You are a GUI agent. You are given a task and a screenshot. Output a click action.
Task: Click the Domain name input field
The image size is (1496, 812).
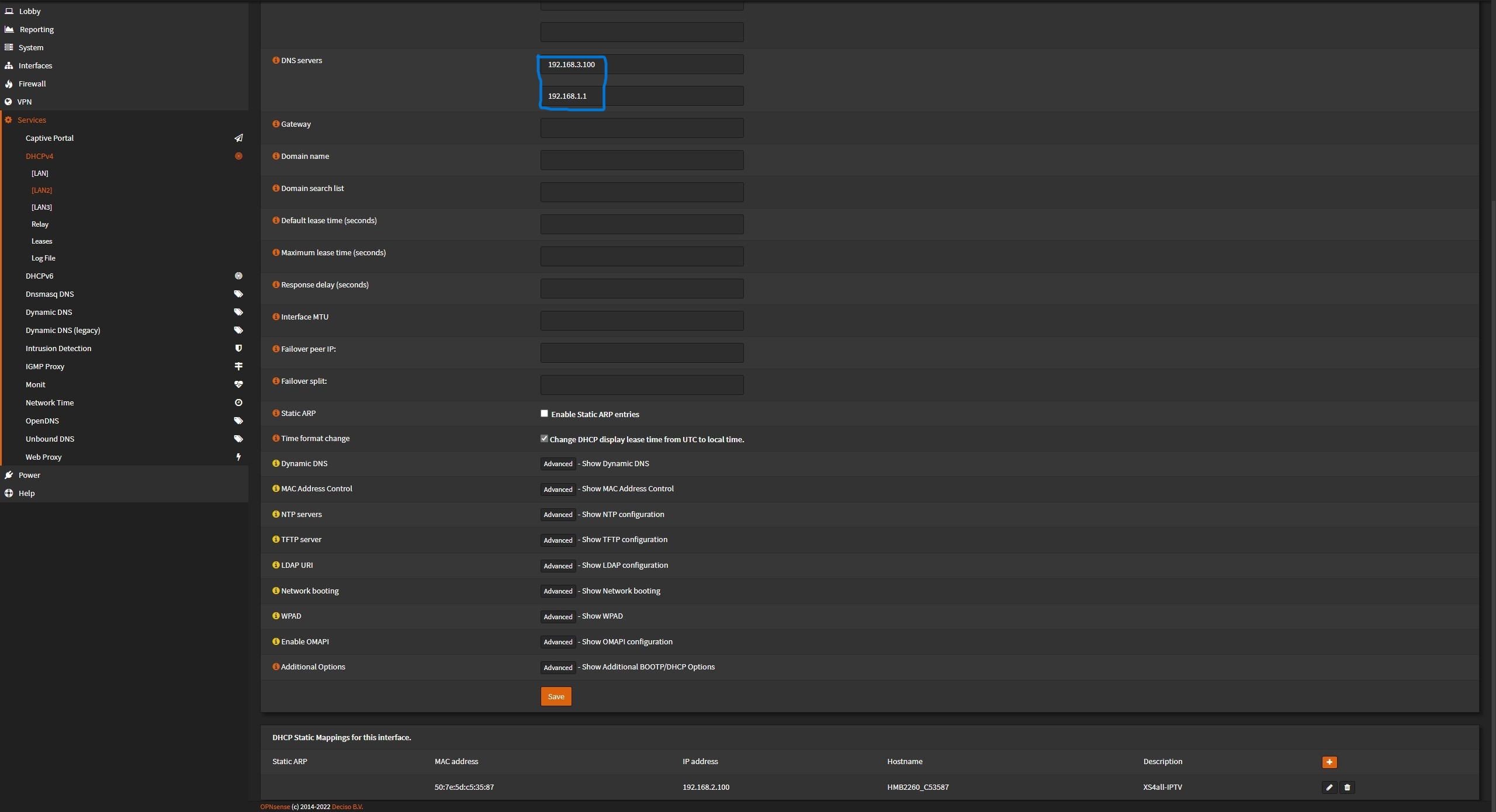pyautogui.click(x=642, y=160)
